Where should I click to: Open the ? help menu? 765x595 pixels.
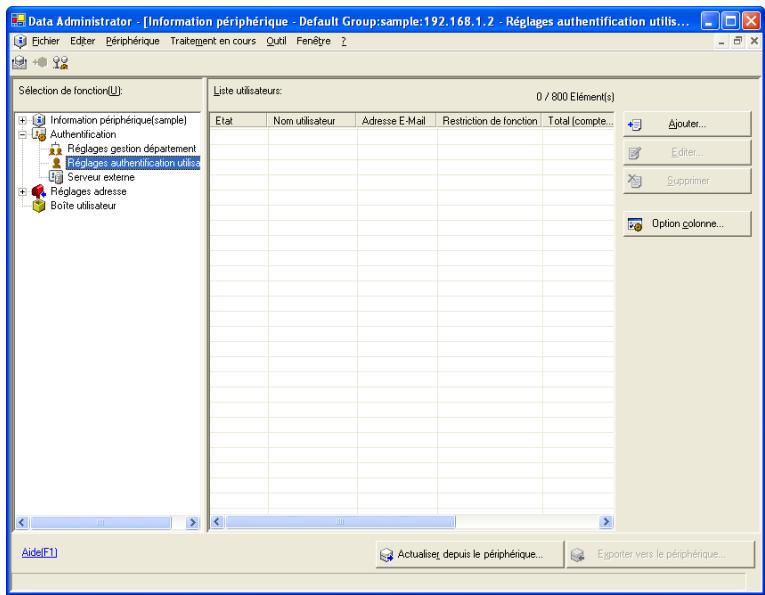point(344,41)
